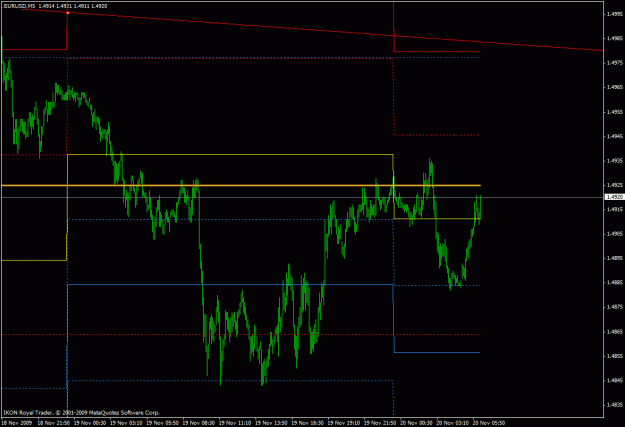This screenshot has height=427, width=625.
Task: Click the 19 Nov 05:50 time label
Action: click(162, 423)
